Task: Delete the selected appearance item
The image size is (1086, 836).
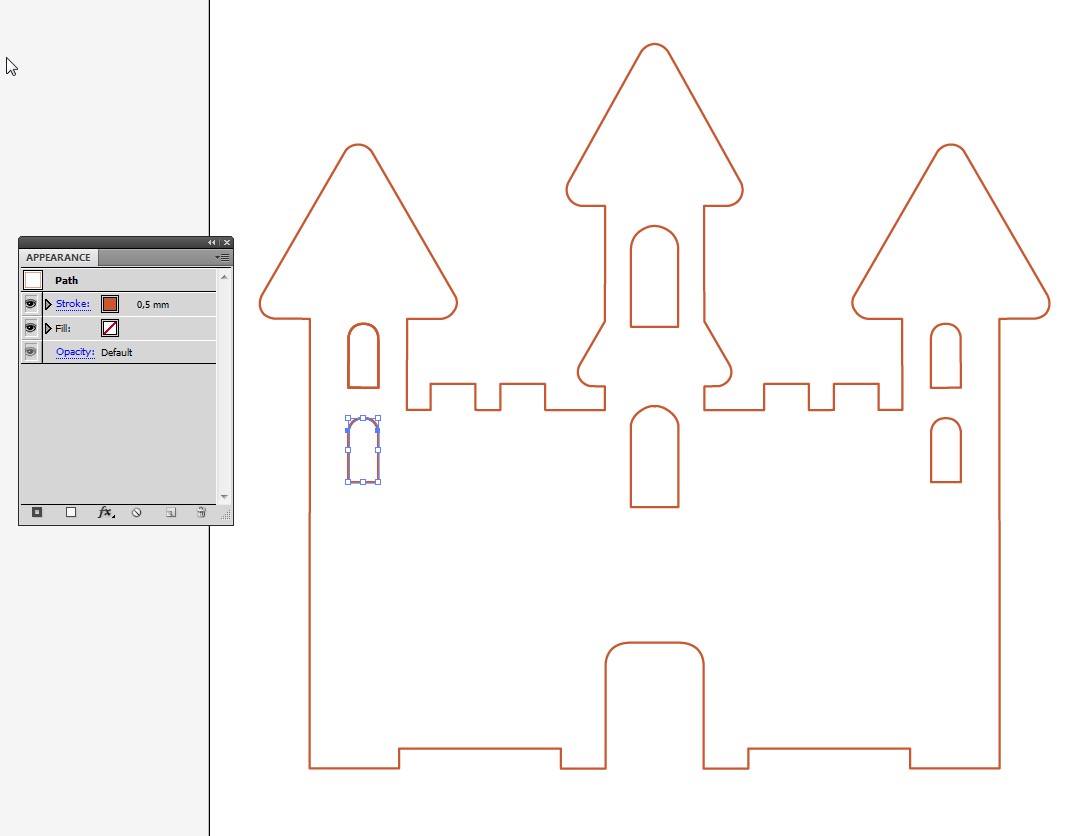Action: (x=202, y=512)
